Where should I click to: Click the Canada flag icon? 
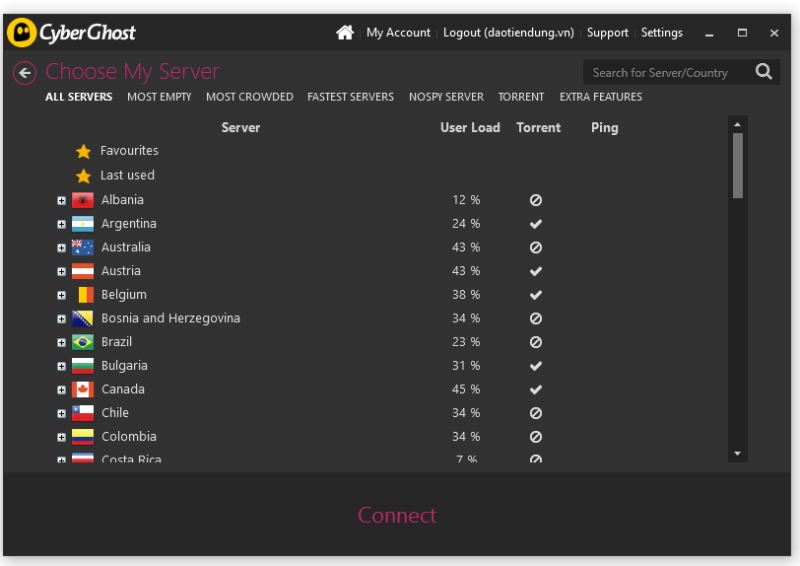click(82, 390)
